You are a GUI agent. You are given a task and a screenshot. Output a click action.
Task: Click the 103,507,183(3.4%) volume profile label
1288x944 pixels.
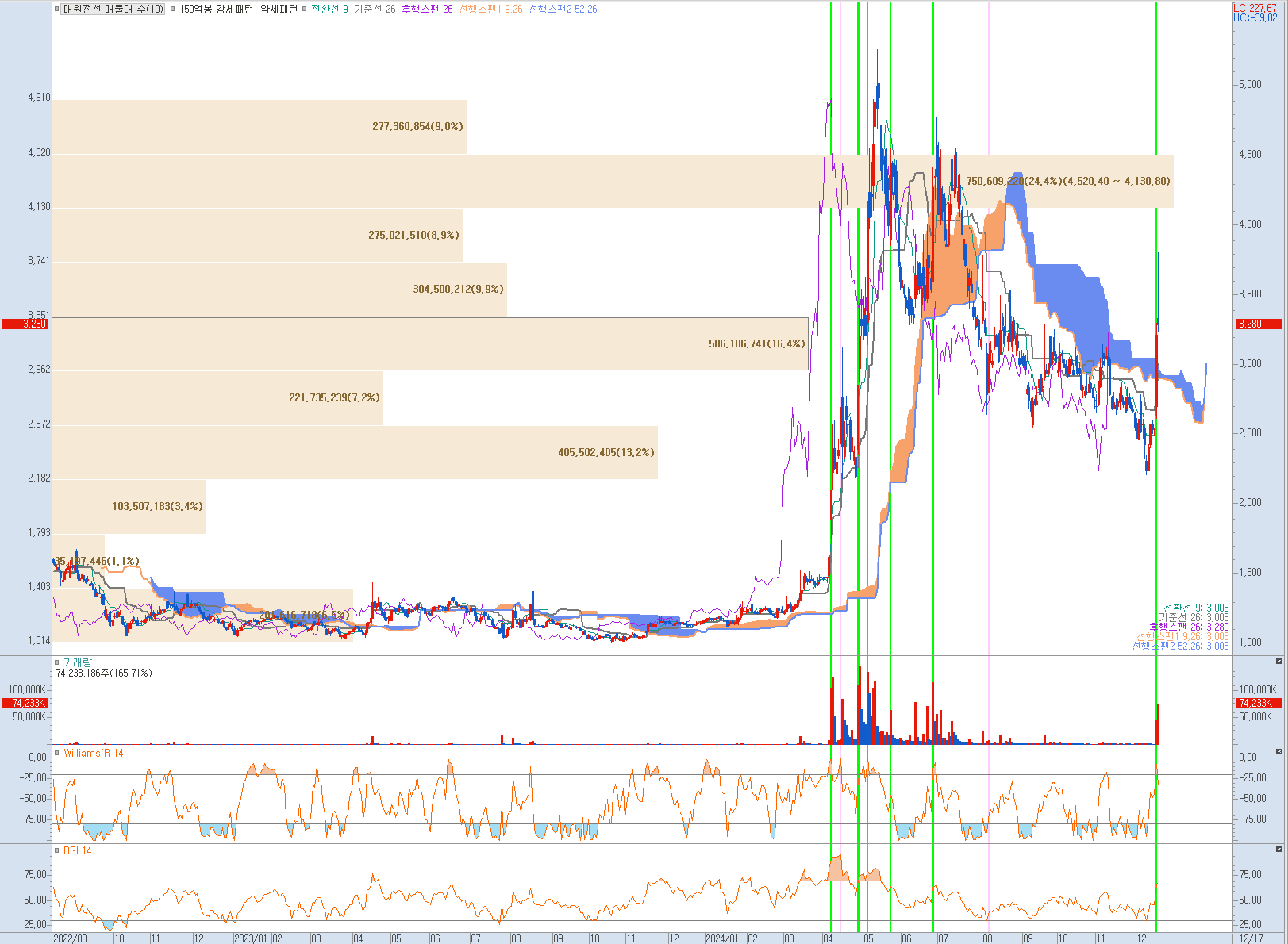click(157, 506)
